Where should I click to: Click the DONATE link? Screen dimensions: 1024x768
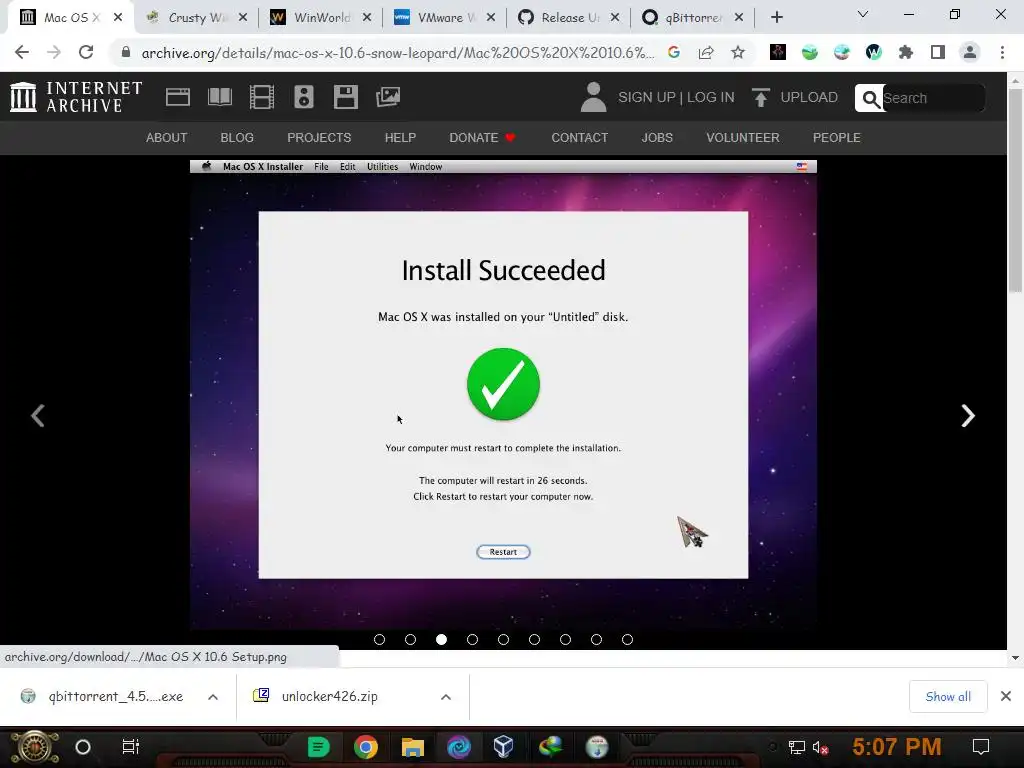482,138
